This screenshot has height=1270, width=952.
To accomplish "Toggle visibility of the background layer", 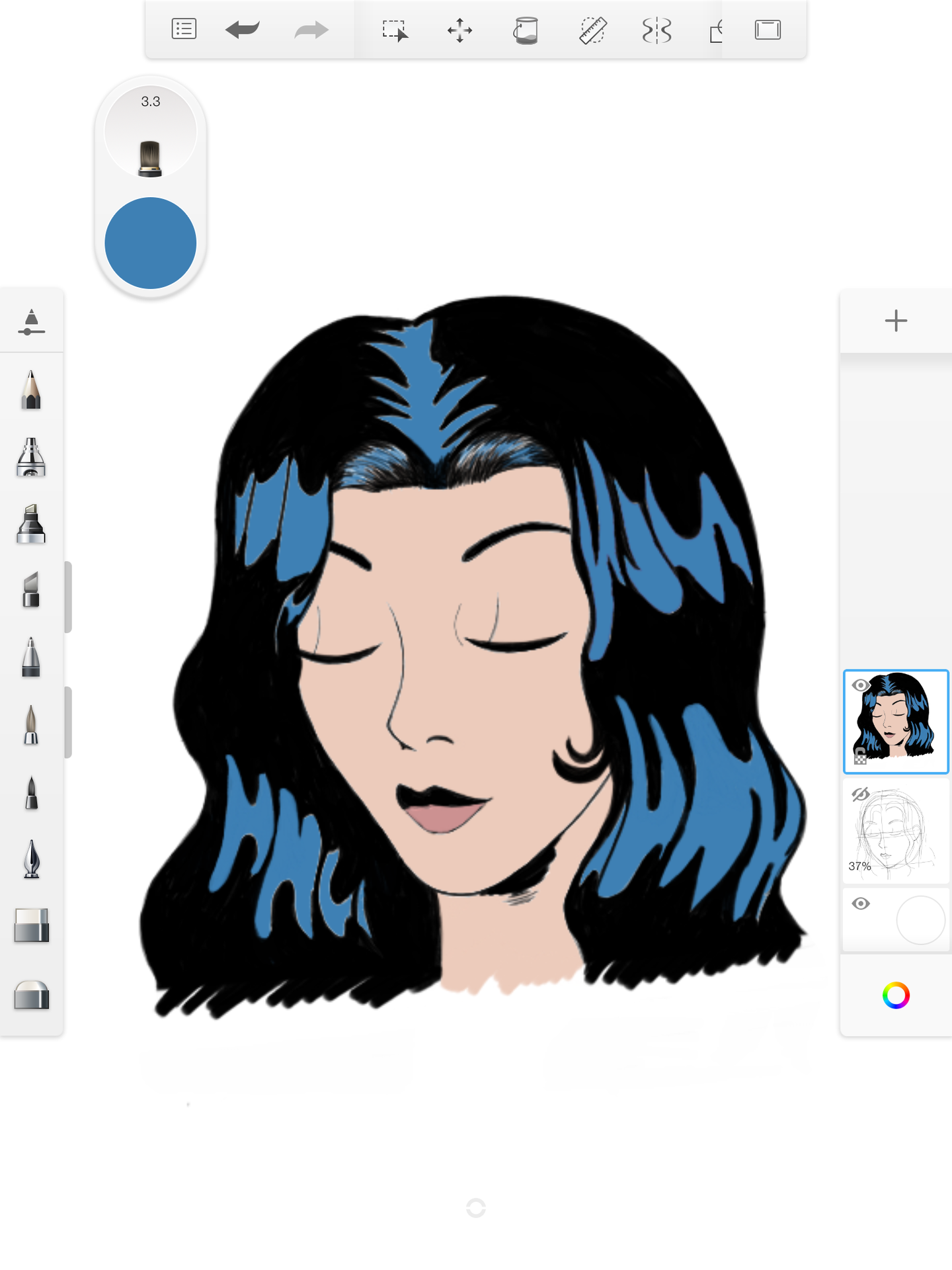I will pyautogui.click(x=860, y=904).
